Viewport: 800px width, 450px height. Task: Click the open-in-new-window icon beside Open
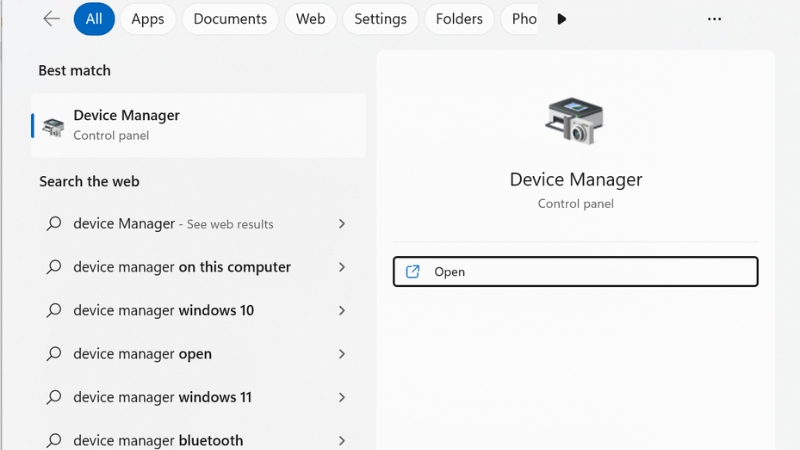[x=412, y=271]
